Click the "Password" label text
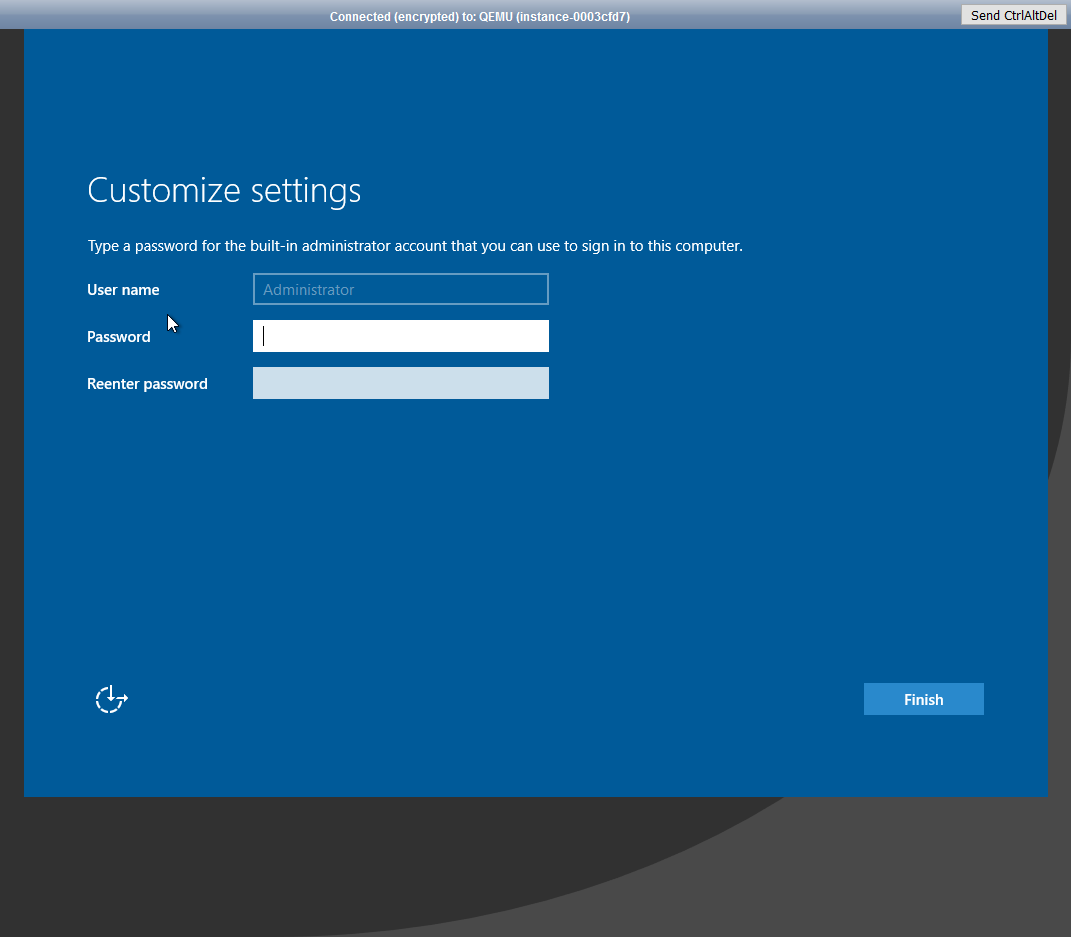 pos(118,337)
